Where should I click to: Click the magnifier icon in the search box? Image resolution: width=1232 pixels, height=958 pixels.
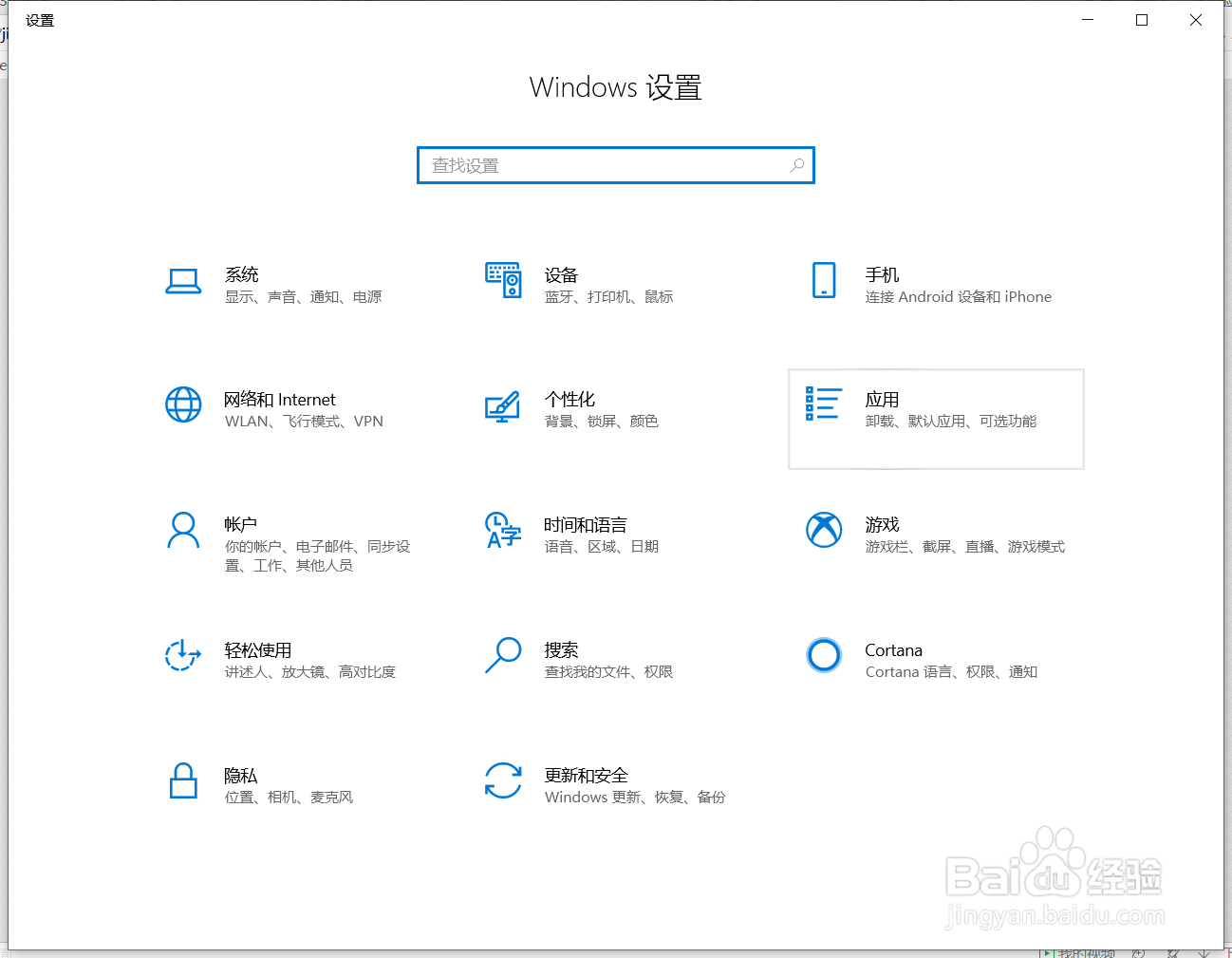pyautogui.click(x=796, y=165)
